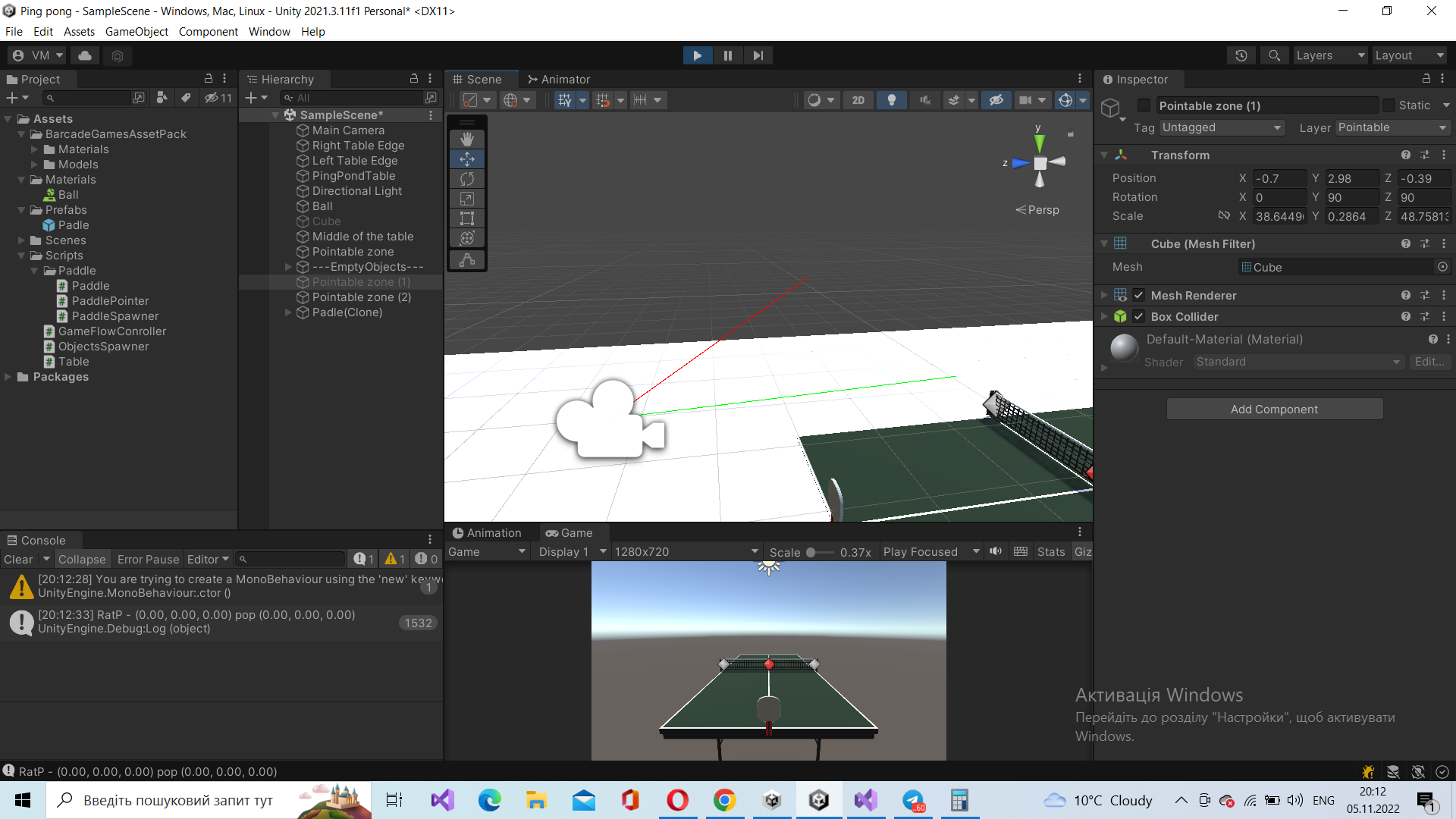Open the Gizmos toggle in Scene toolbar
This screenshot has width=1456, height=819.
1065,100
